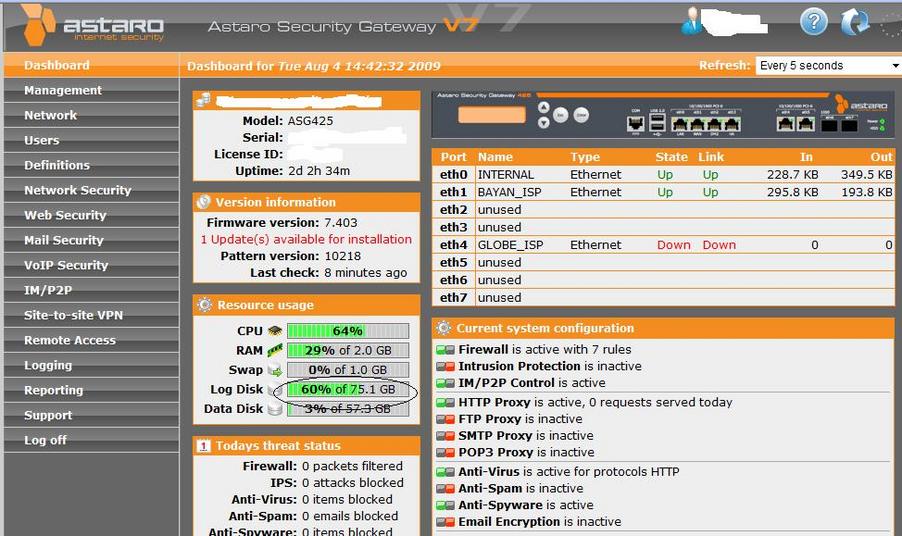Click the Anti-Spam status indicator
The height and width of the screenshot is (536, 902).
pos(445,489)
